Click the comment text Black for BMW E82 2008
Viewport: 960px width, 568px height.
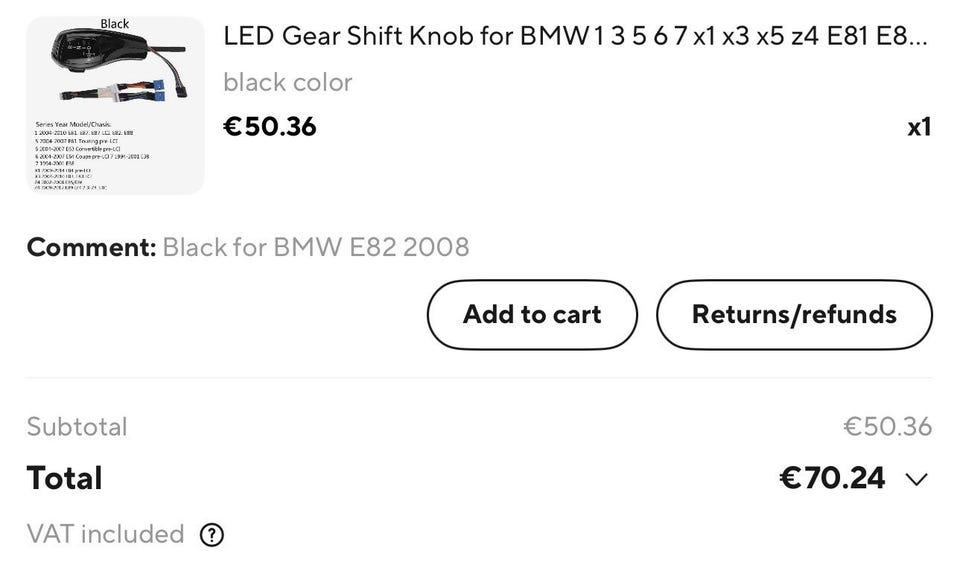tap(315, 247)
